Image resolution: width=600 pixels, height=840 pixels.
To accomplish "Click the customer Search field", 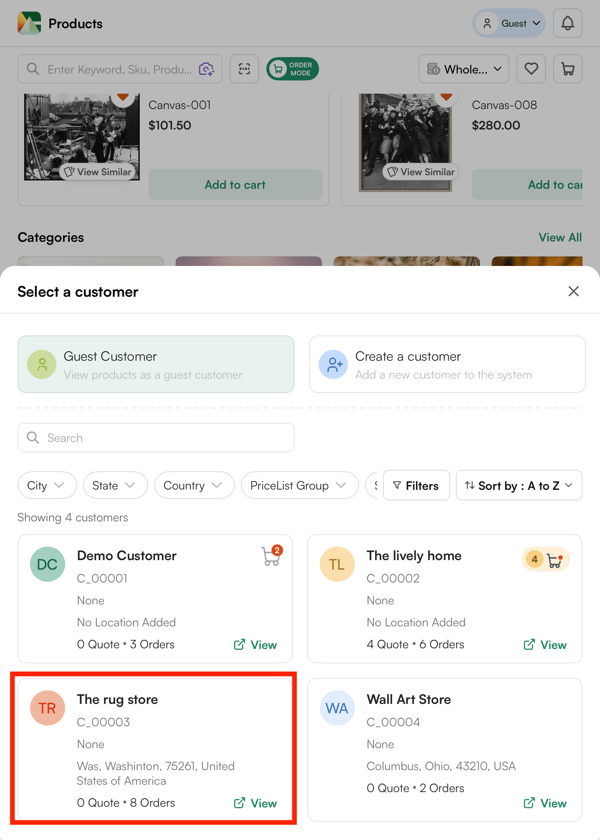I will [x=156, y=438].
